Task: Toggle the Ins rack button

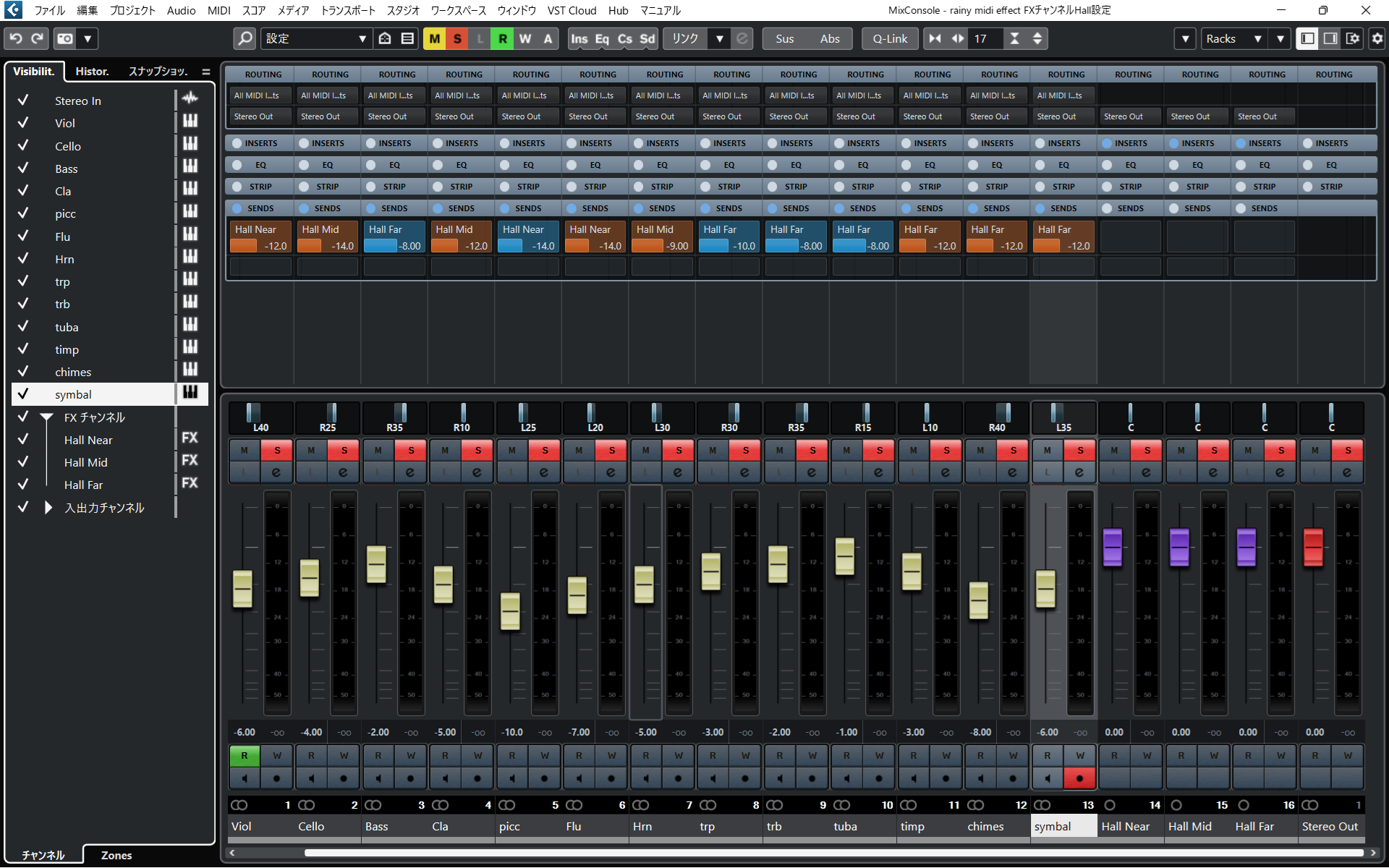Action: [579, 38]
